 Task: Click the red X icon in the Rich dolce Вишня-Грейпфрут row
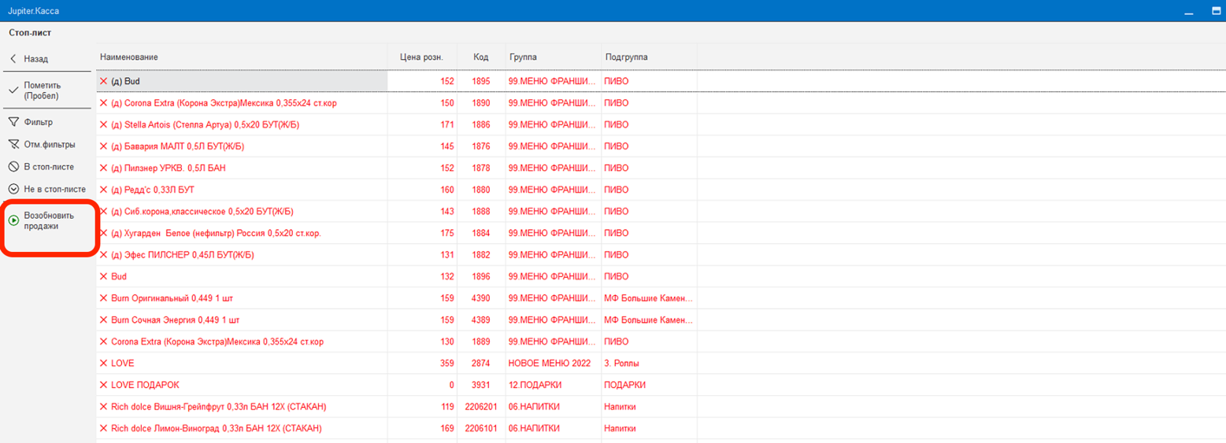coord(104,407)
